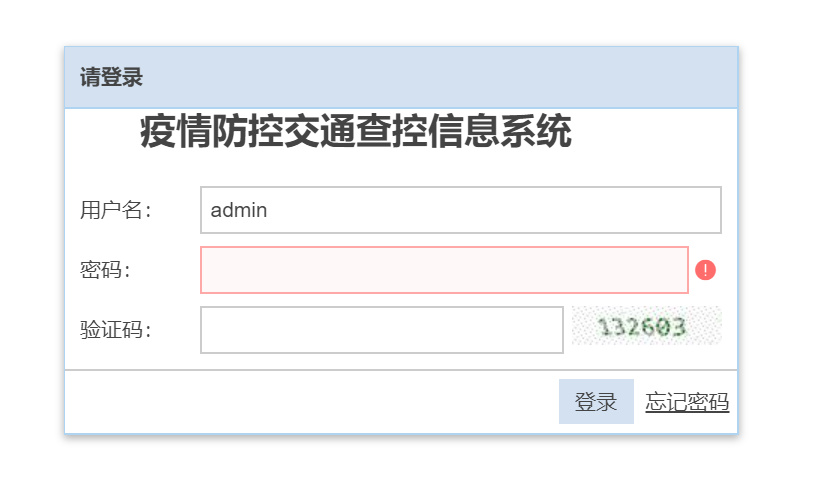815x495 pixels.
Task: Click the empty 验证码 input box
Action: [382, 330]
